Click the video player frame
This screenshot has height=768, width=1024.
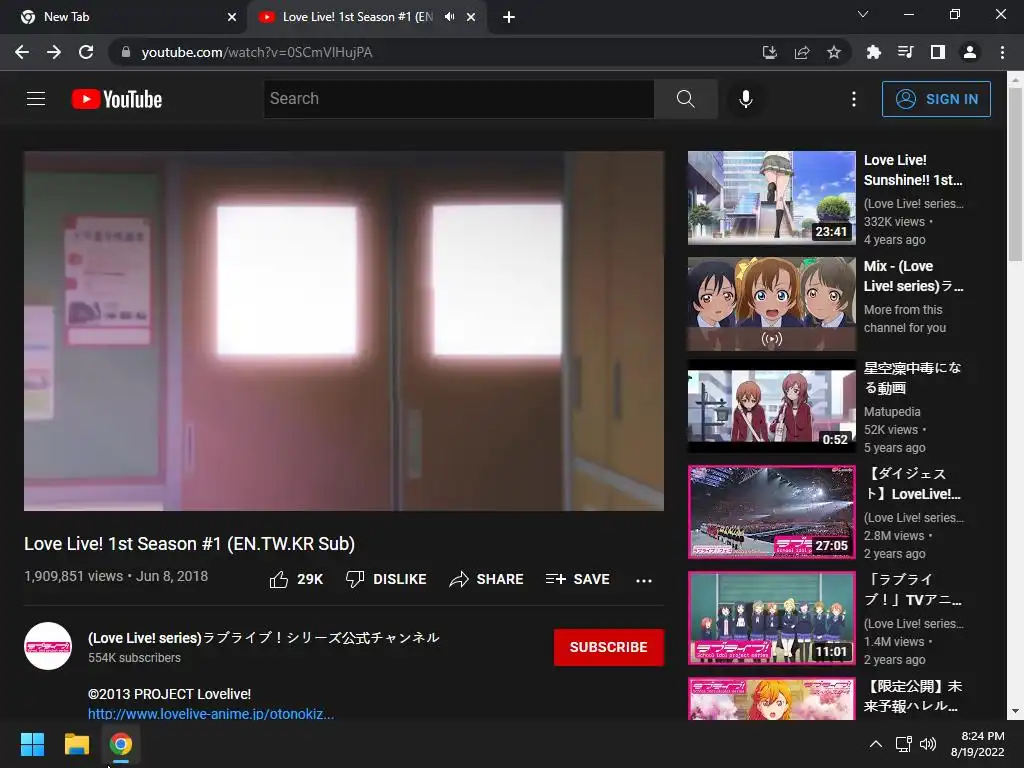344,330
